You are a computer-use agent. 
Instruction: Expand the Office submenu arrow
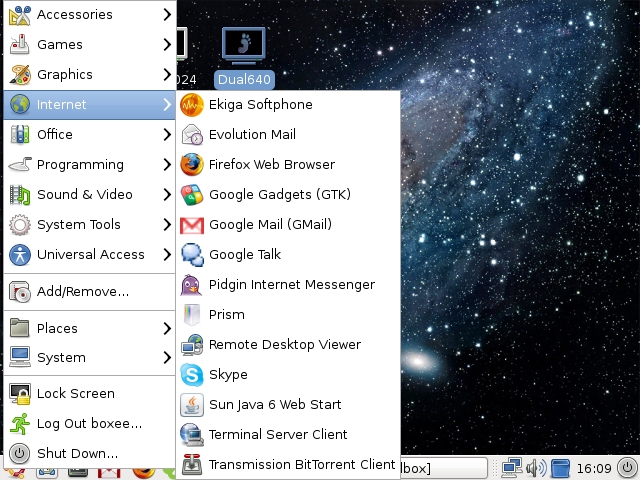point(167,134)
